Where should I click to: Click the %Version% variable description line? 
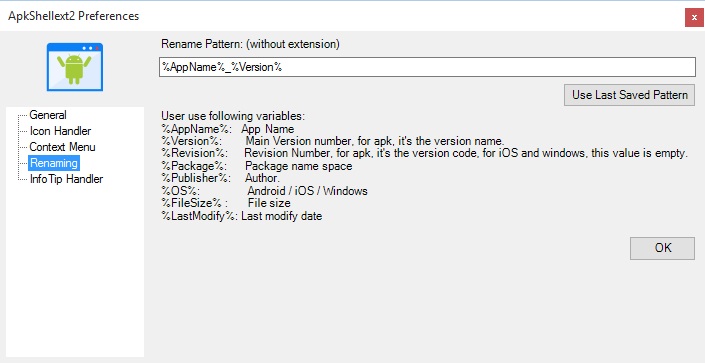(333, 141)
